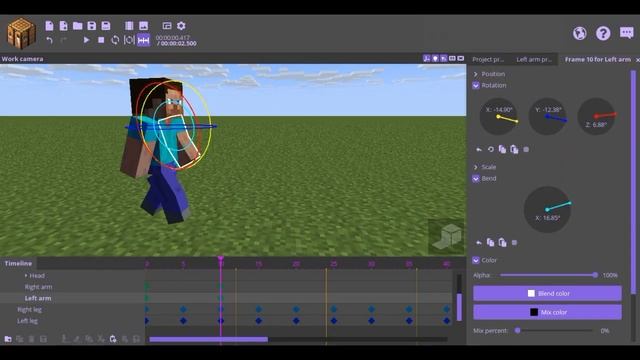This screenshot has height=360, width=640.
Task: Click the properties panel vertical scrollbar
Action: 633,182
